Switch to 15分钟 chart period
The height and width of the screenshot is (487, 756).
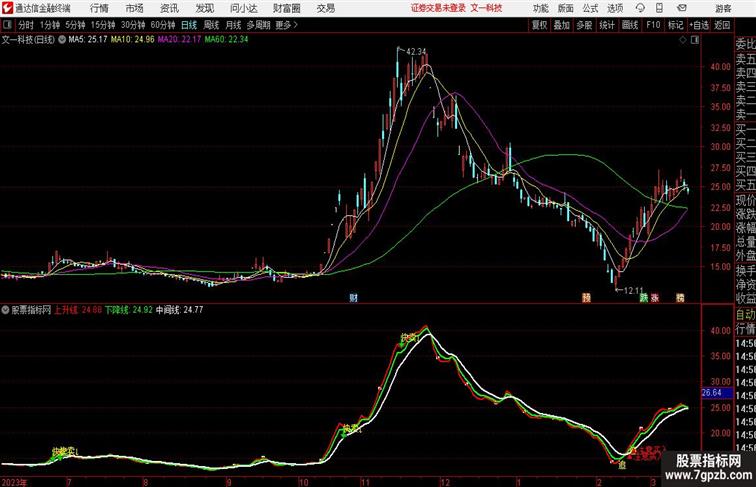[103, 25]
